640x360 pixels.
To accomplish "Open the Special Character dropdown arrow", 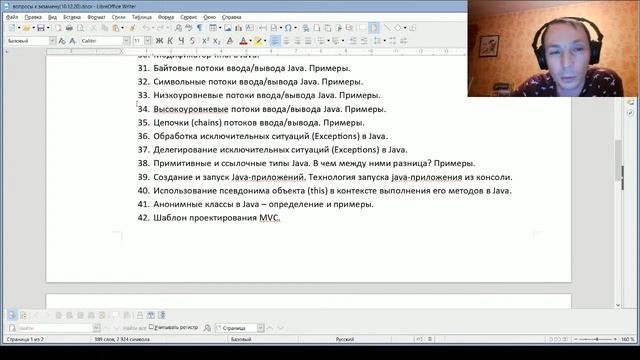I will (295, 28).
